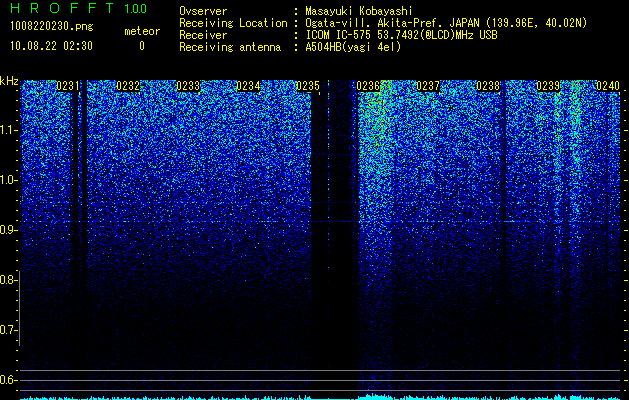
Task: Click the Receiver label
Action: click(x=203, y=35)
